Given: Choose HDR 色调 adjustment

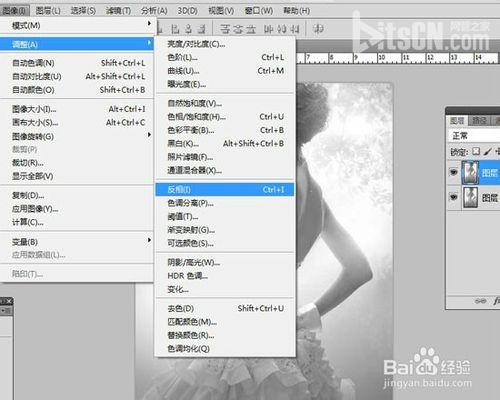Looking at the screenshot, I should pyautogui.click(x=225, y=276).
